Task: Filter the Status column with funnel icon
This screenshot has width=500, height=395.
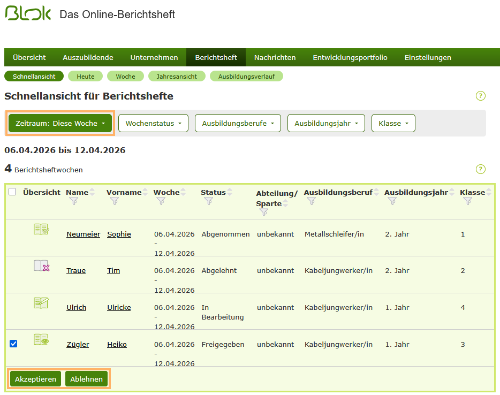Action: [209, 201]
